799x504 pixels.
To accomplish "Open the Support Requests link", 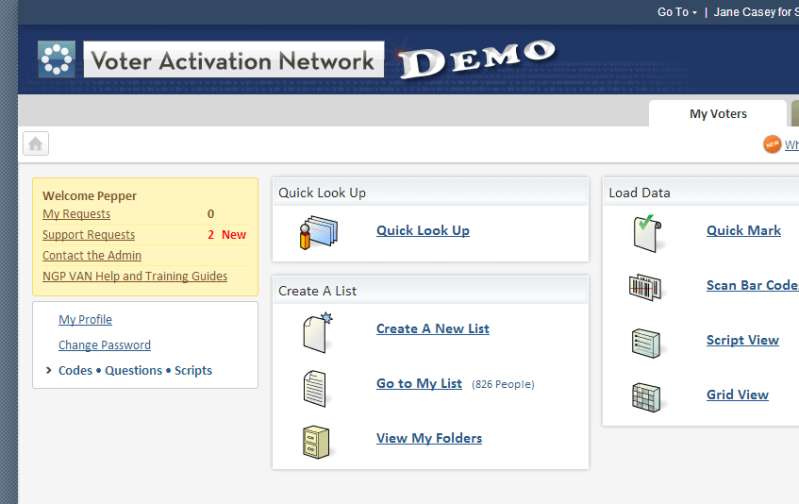I will (89, 235).
